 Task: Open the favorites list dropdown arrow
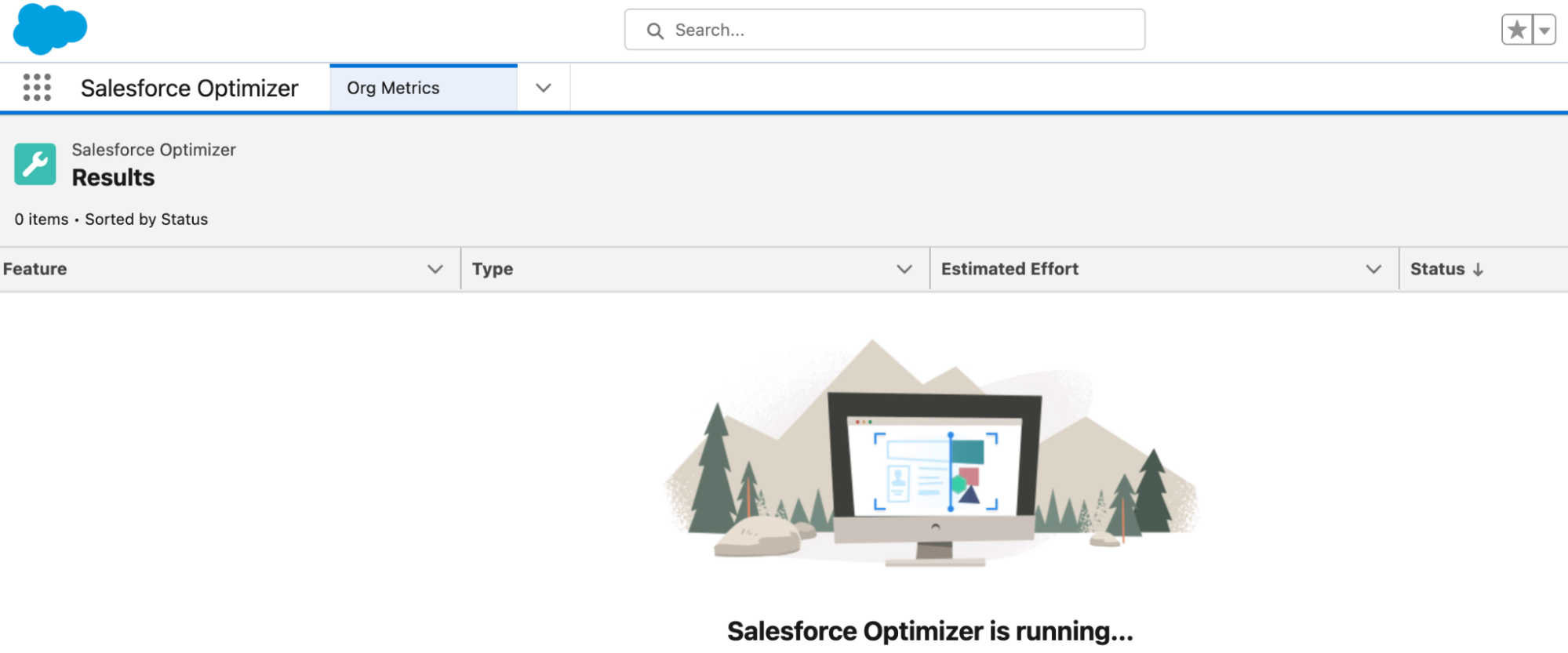pyautogui.click(x=1544, y=31)
